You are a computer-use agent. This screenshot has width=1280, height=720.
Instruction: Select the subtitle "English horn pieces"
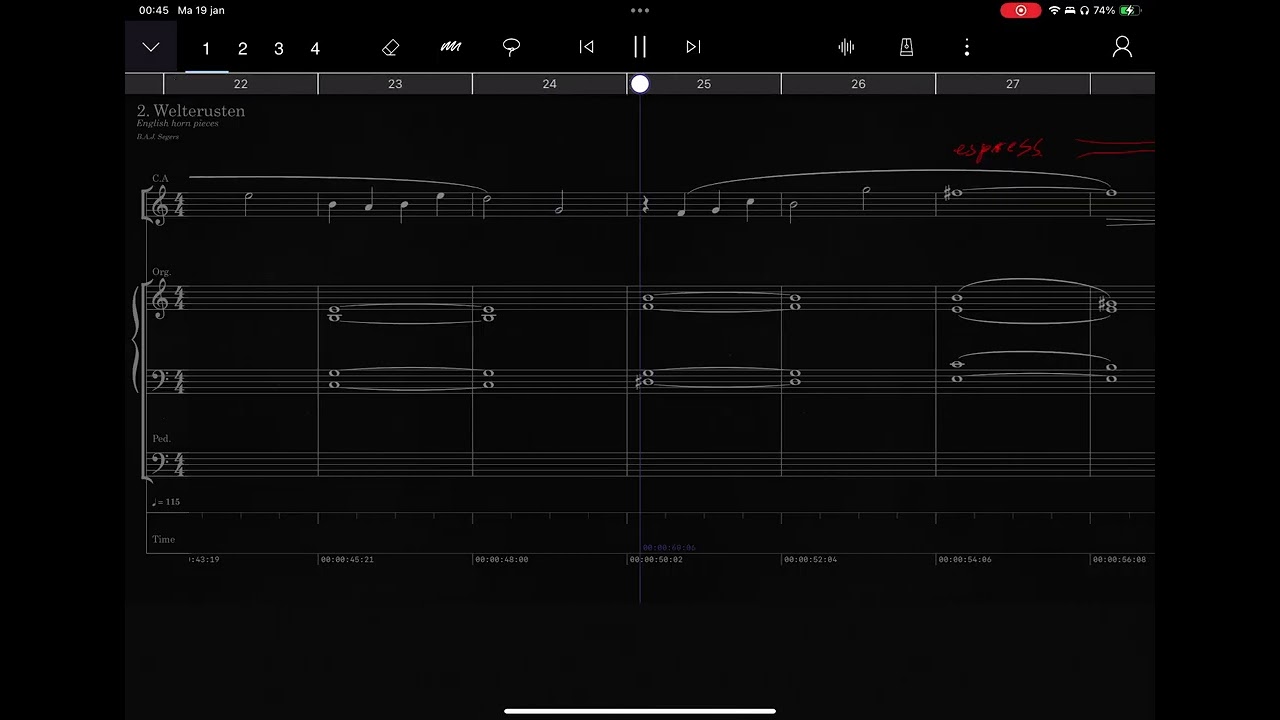178,124
